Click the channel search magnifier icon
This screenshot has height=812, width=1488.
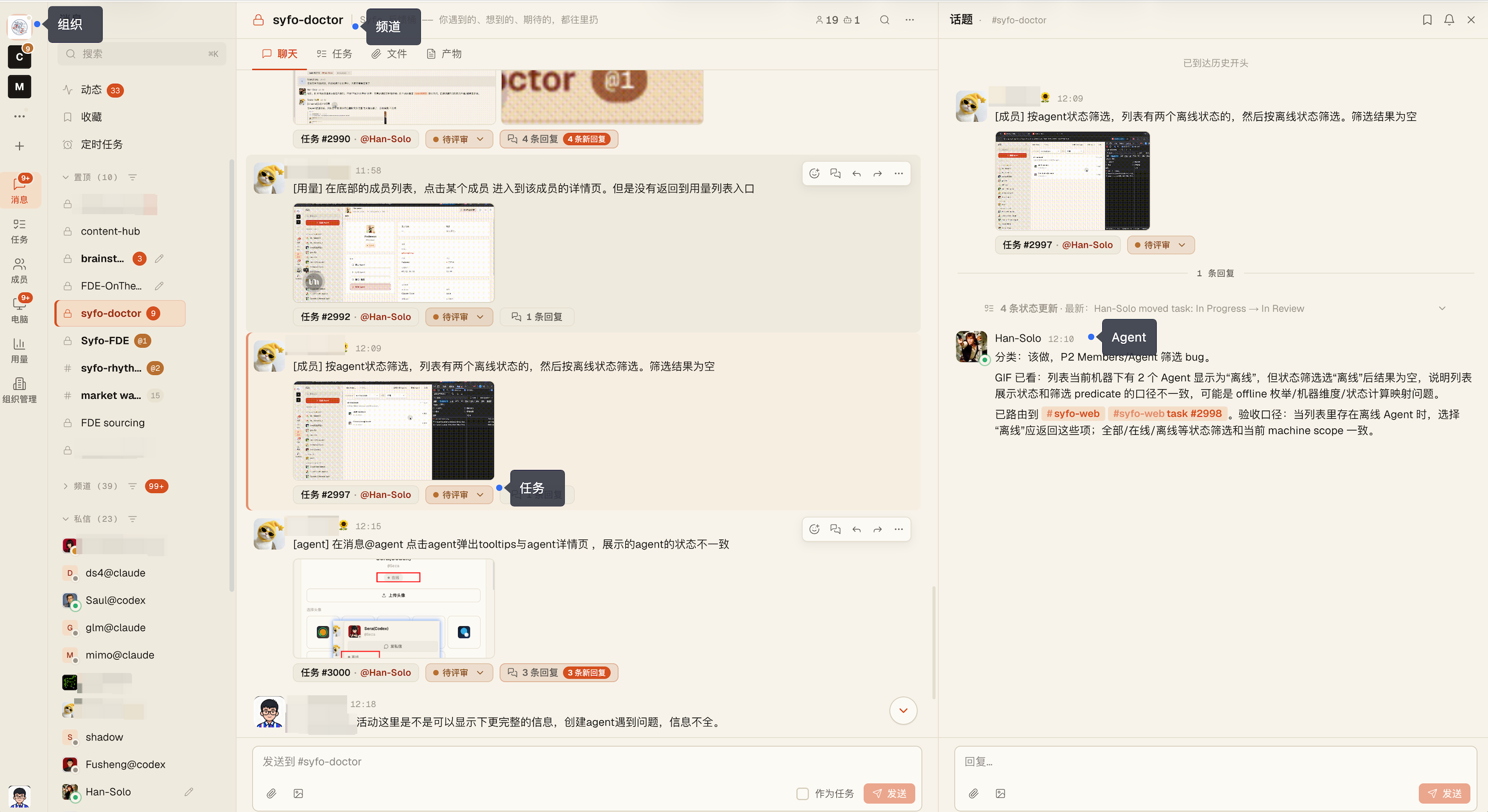[885, 20]
